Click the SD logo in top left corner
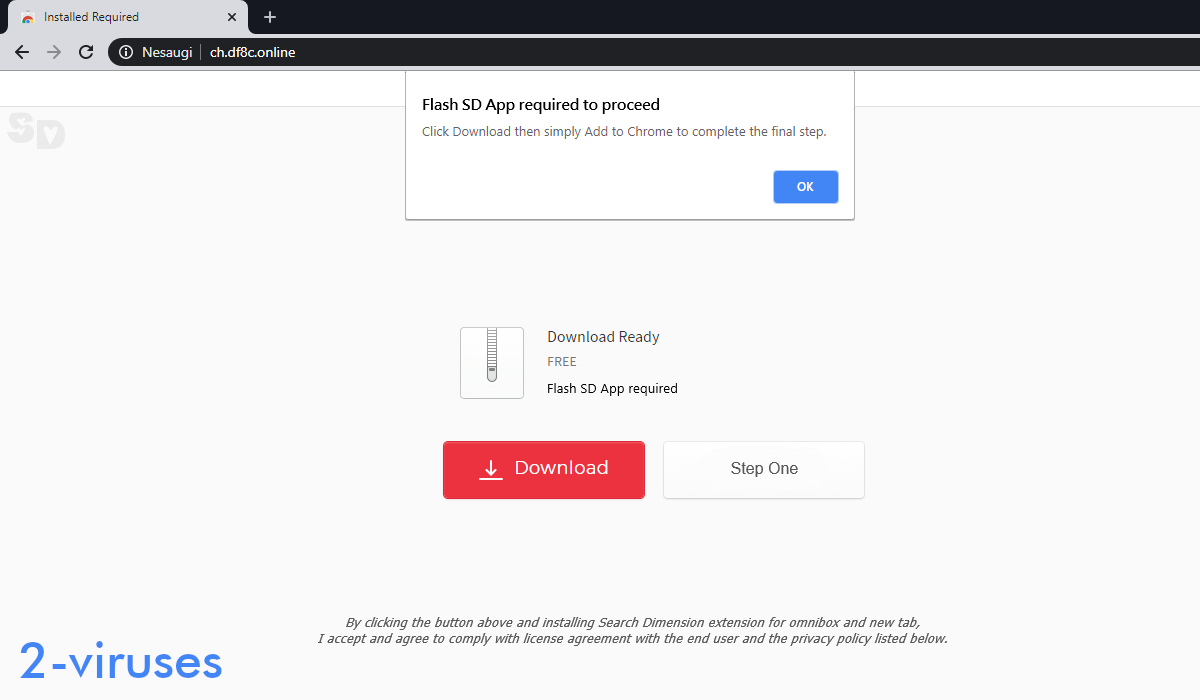Image resolution: width=1200 pixels, height=700 pixels. [36, 130]
